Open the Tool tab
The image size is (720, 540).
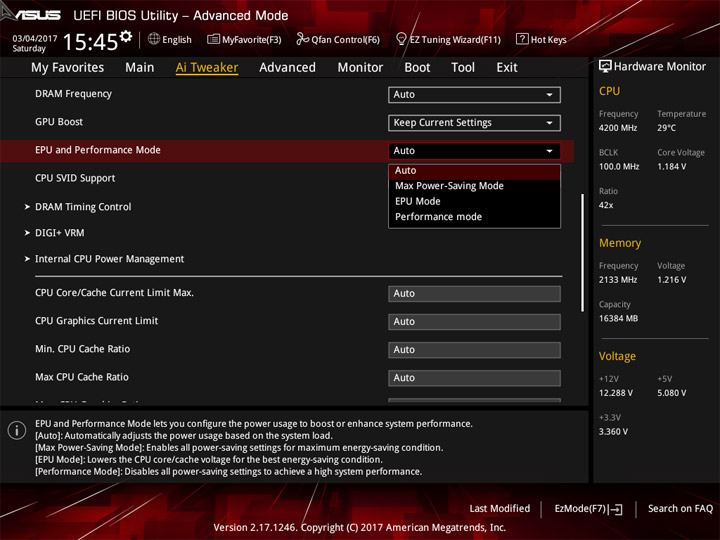pyautogui.click(x=463, y=68)
